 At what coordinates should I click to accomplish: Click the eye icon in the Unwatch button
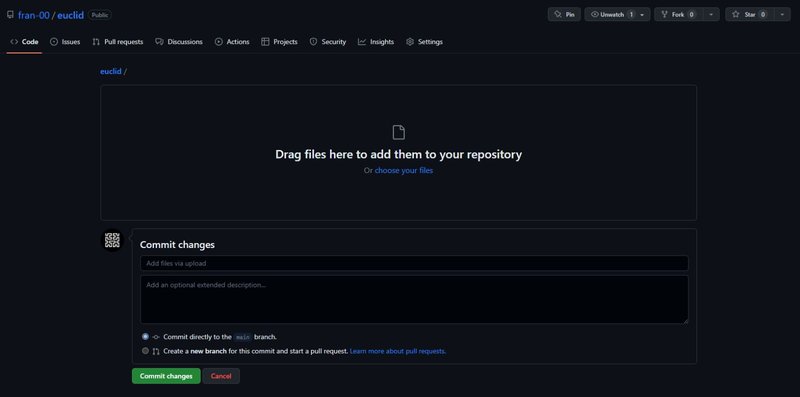click(x=594, y=14)
